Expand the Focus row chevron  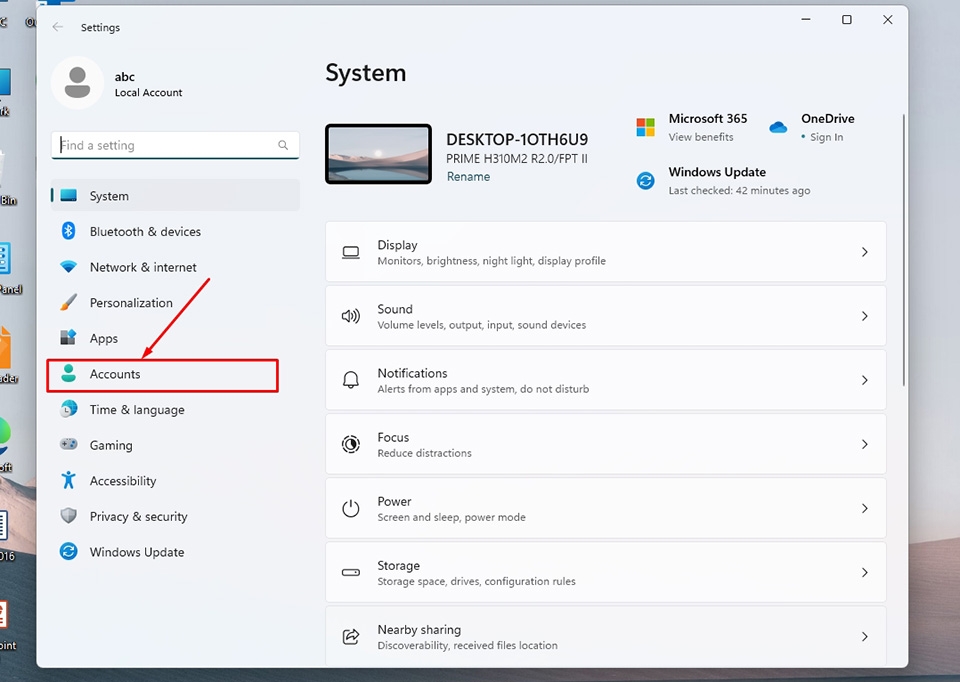pyautogui.click(x=864, y=444)
